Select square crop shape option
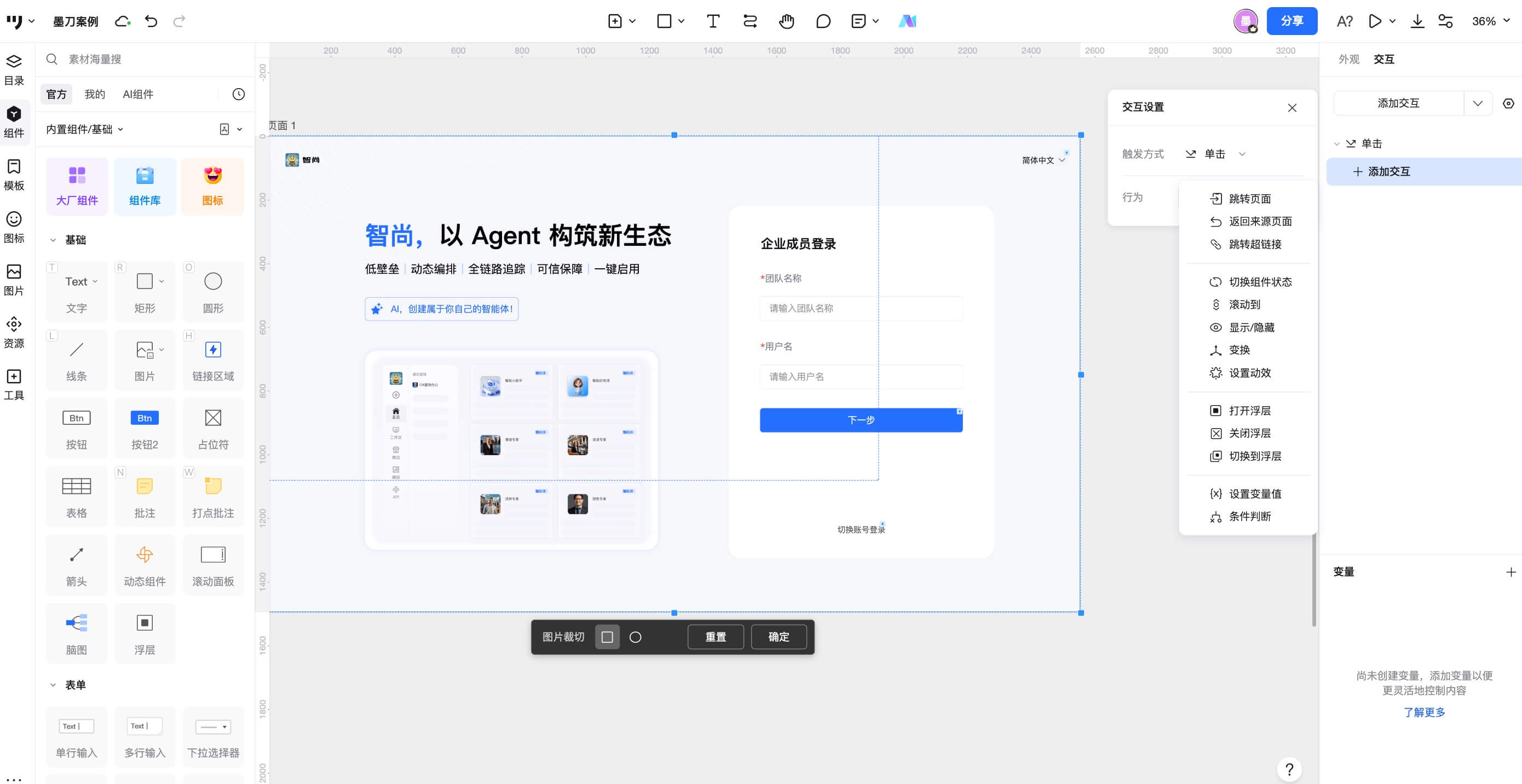 (x=607, y=637)
